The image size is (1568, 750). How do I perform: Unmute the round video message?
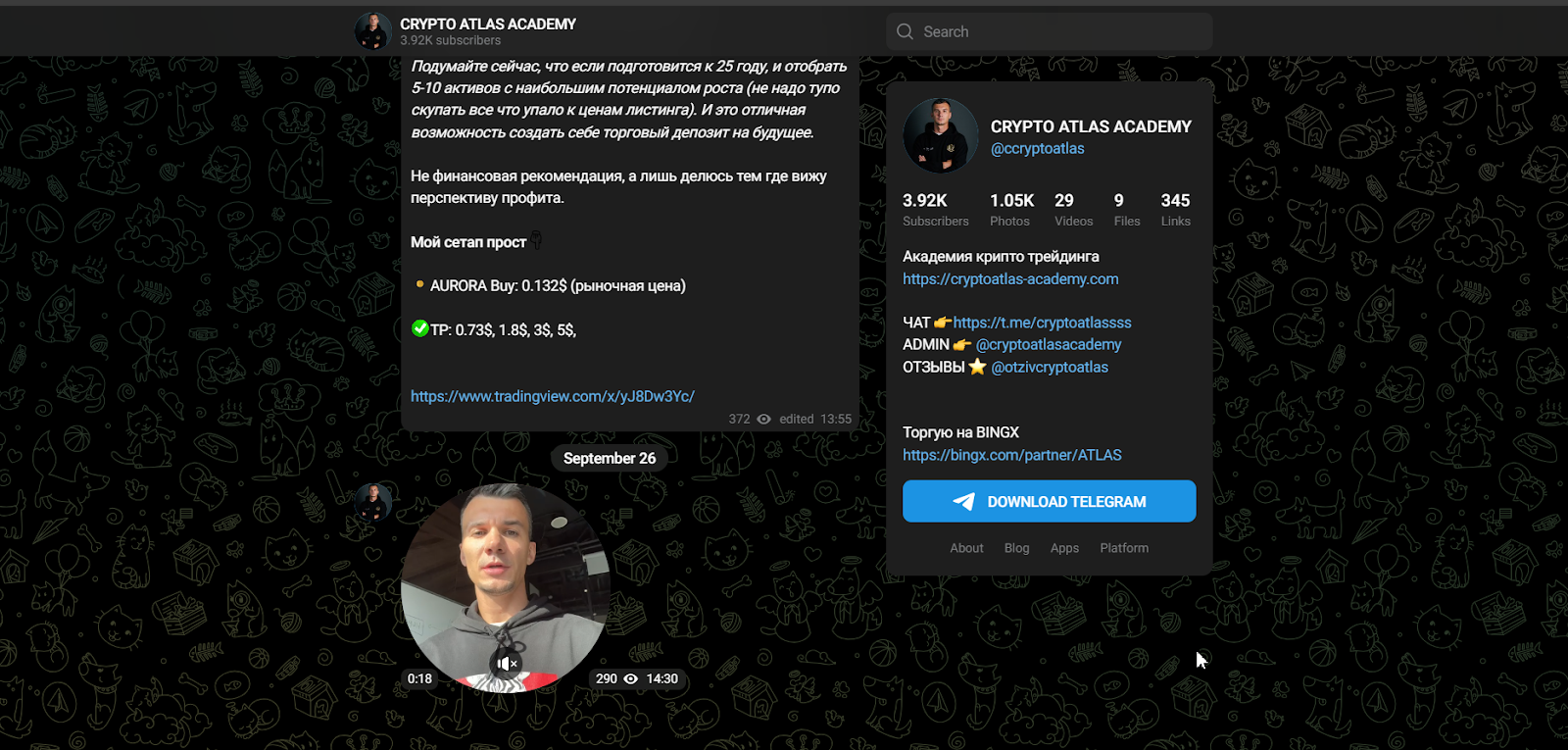tap(506, 664)
